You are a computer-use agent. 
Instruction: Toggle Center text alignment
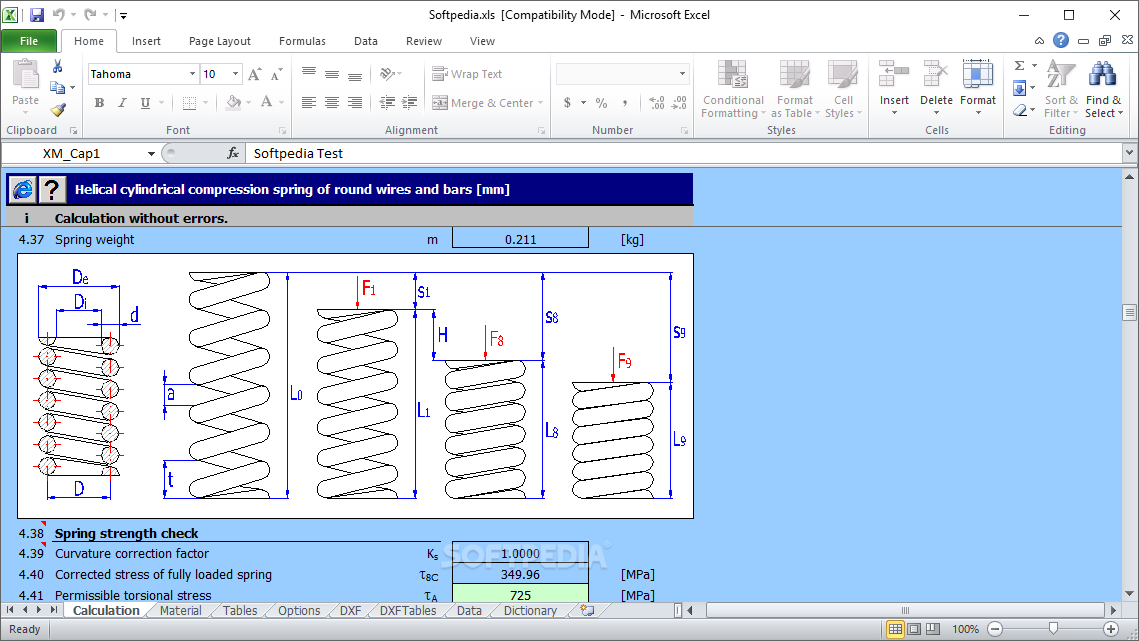[332, 102]
